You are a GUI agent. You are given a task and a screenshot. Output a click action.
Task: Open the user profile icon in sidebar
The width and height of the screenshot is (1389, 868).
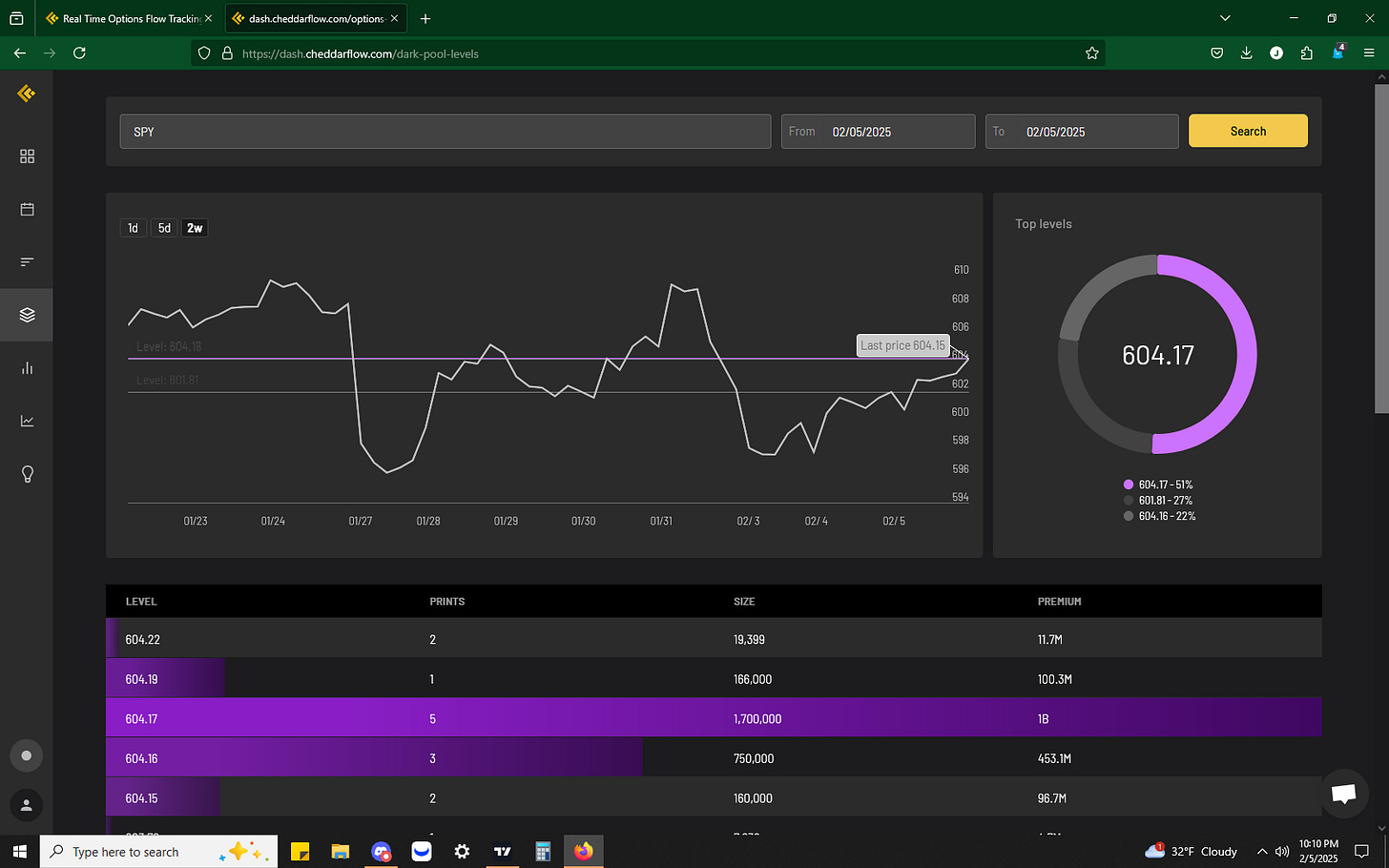pos(27,805)
